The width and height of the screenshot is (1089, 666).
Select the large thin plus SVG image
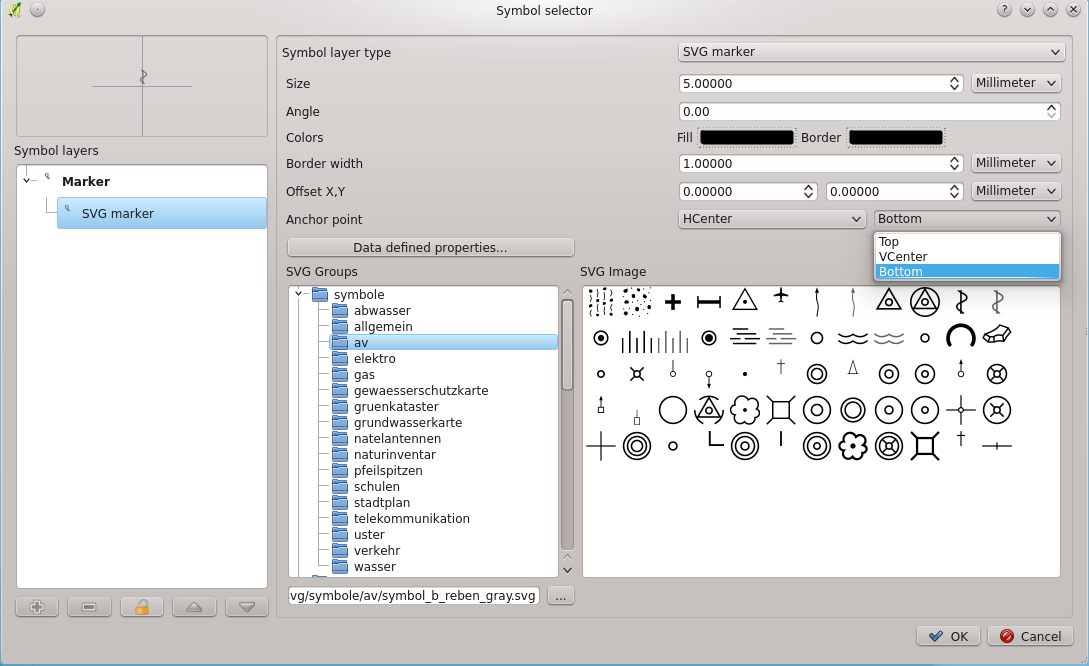[601, 446]
